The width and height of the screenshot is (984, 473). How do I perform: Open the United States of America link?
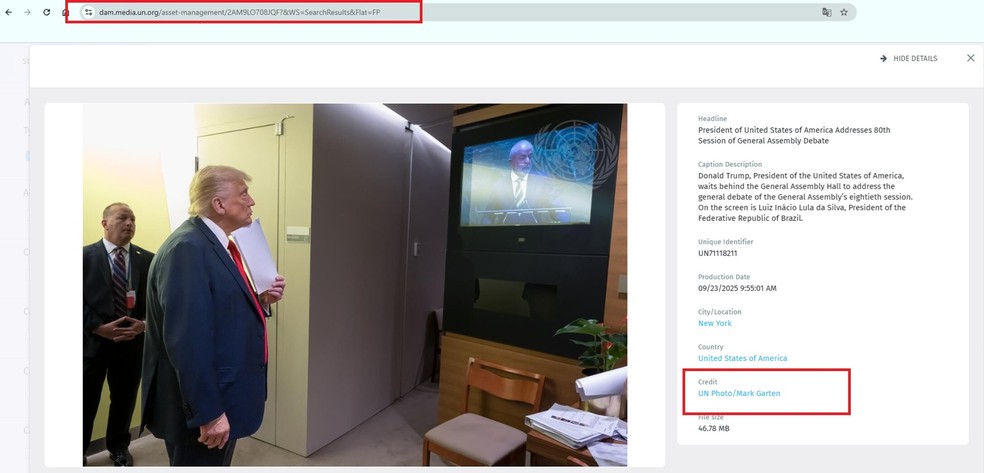click(x=742, y=358)
